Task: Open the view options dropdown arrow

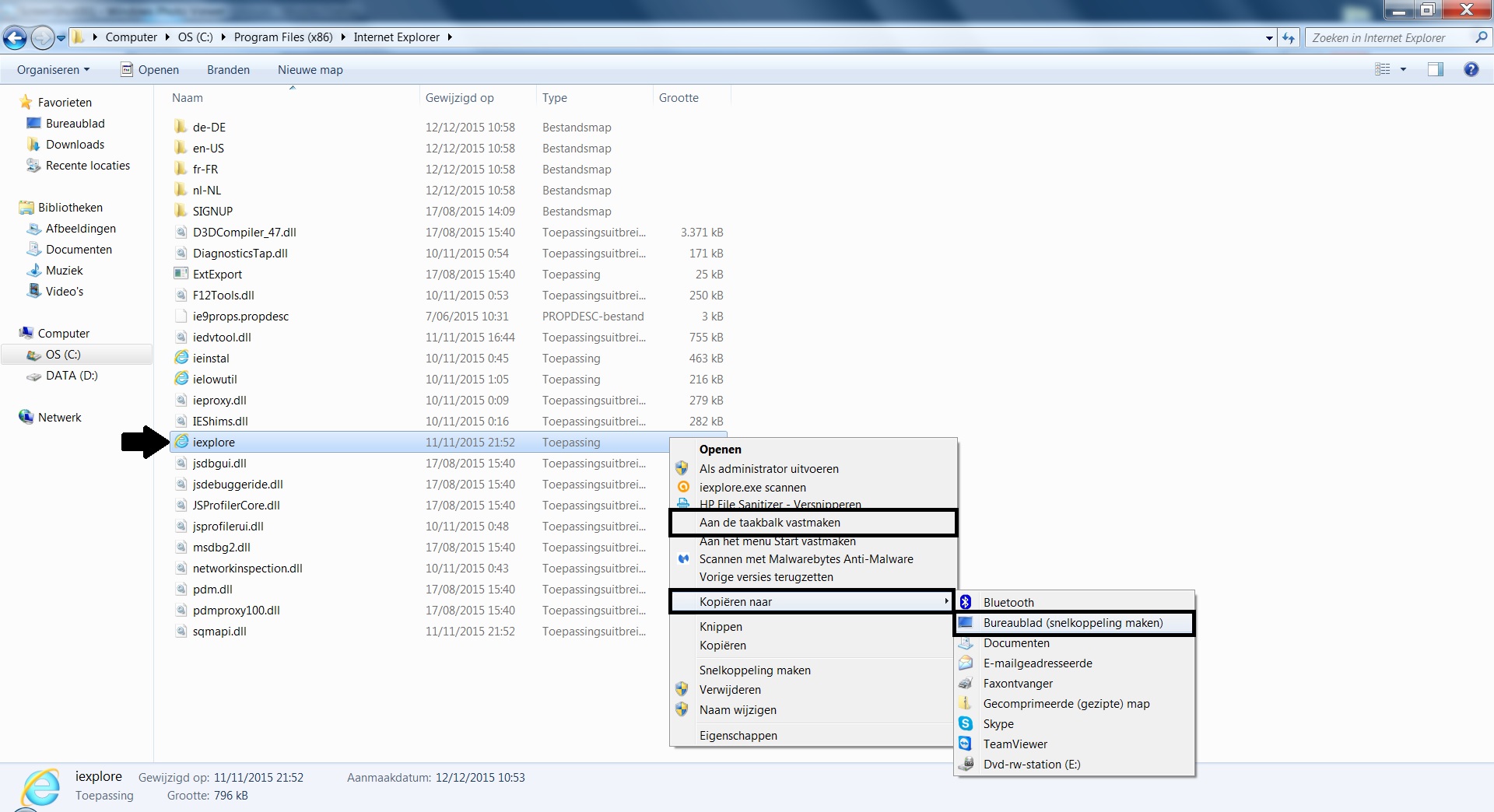Action: pyautogui.click(x=1403, y=69)
